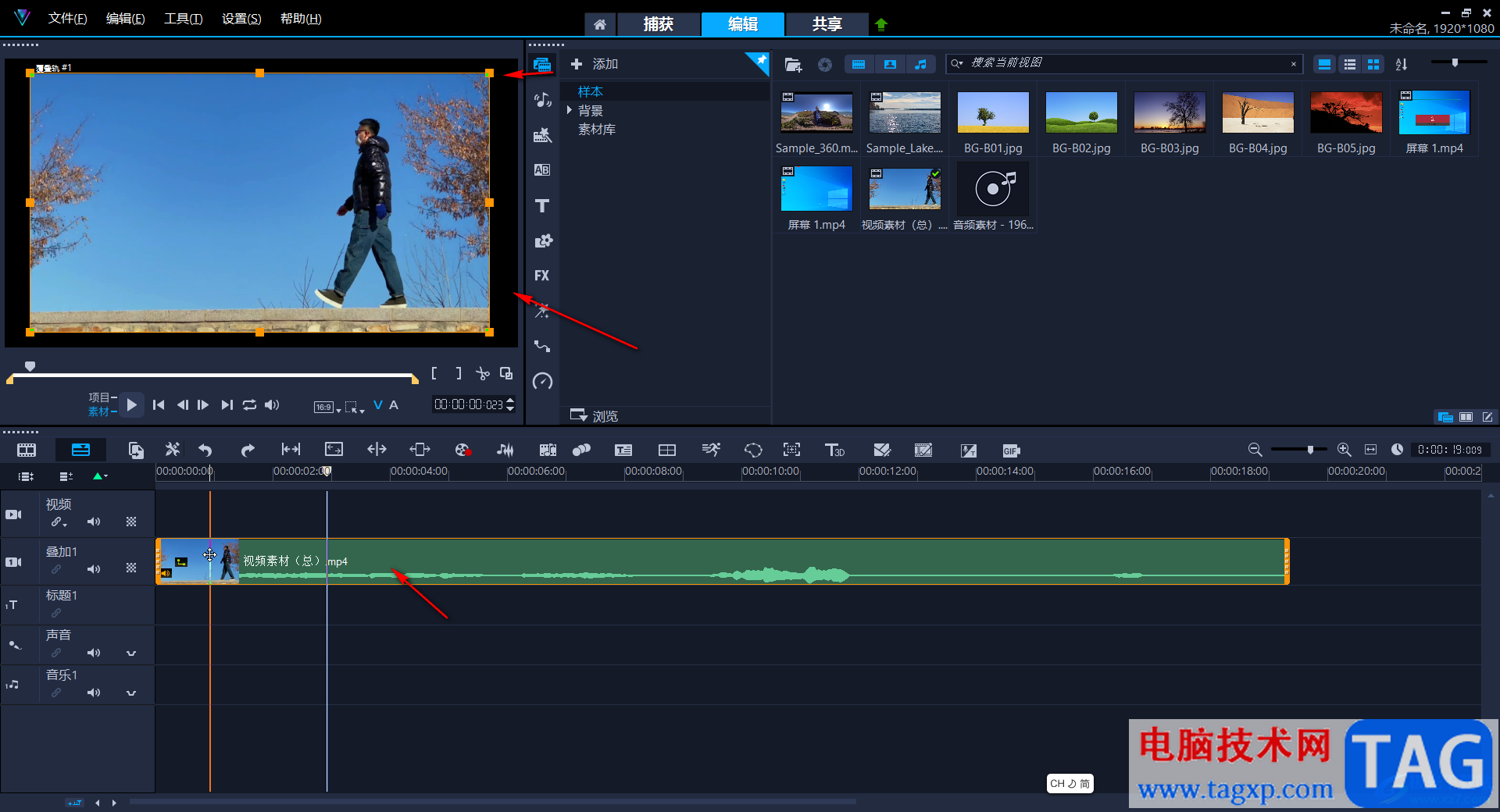Image resolution: width=1500 pixels, height=812 pixels.
Task: Switch to the 捕获 capture tab
Action: 659,24
